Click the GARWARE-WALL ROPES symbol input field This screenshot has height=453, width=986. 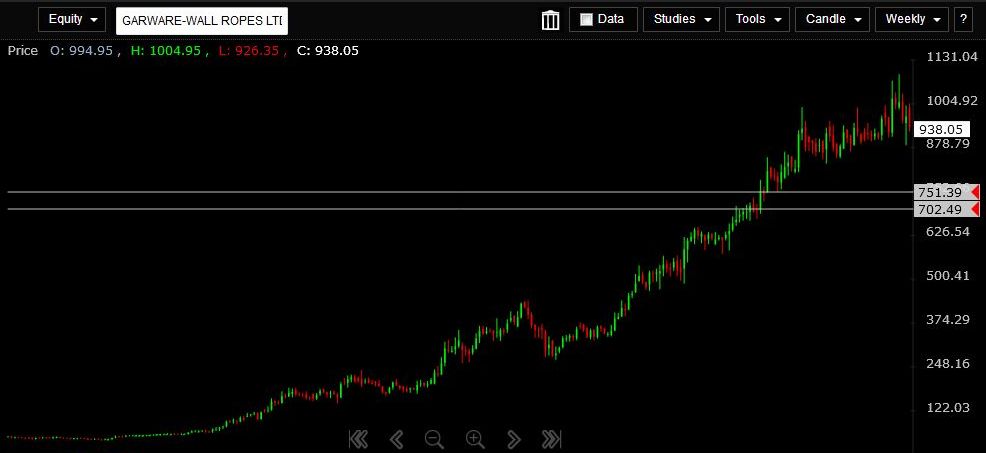(x=202, y=20)
